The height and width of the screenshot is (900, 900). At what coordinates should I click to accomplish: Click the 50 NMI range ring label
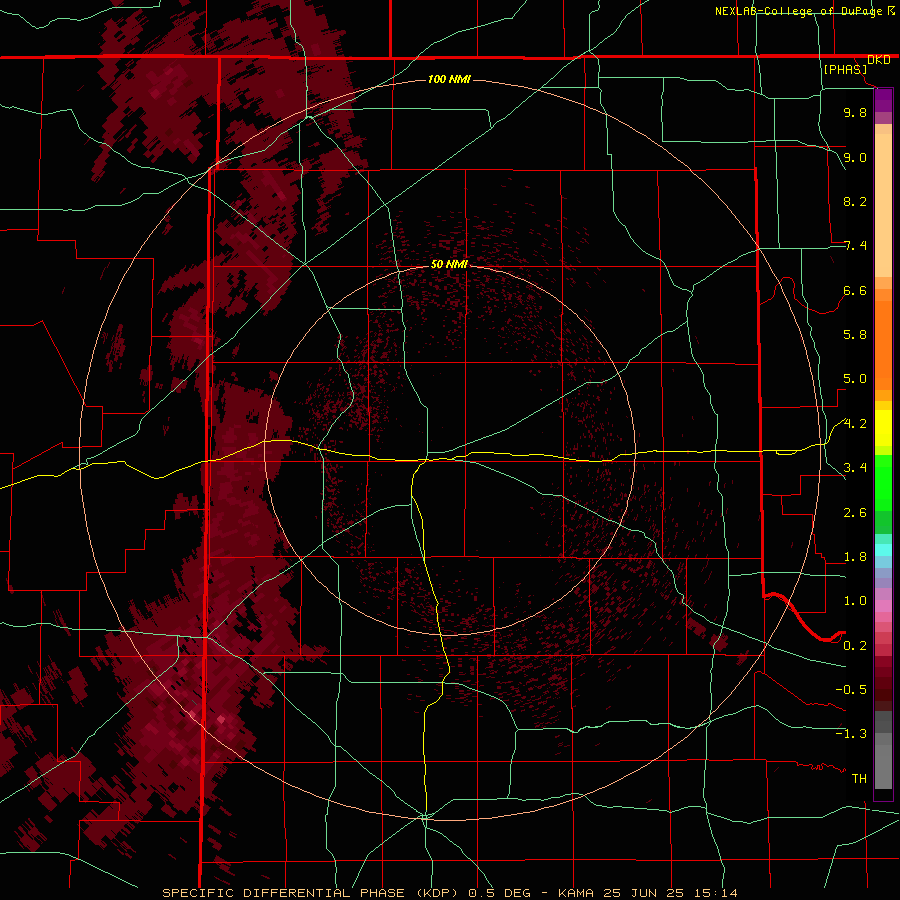(449, 264)
